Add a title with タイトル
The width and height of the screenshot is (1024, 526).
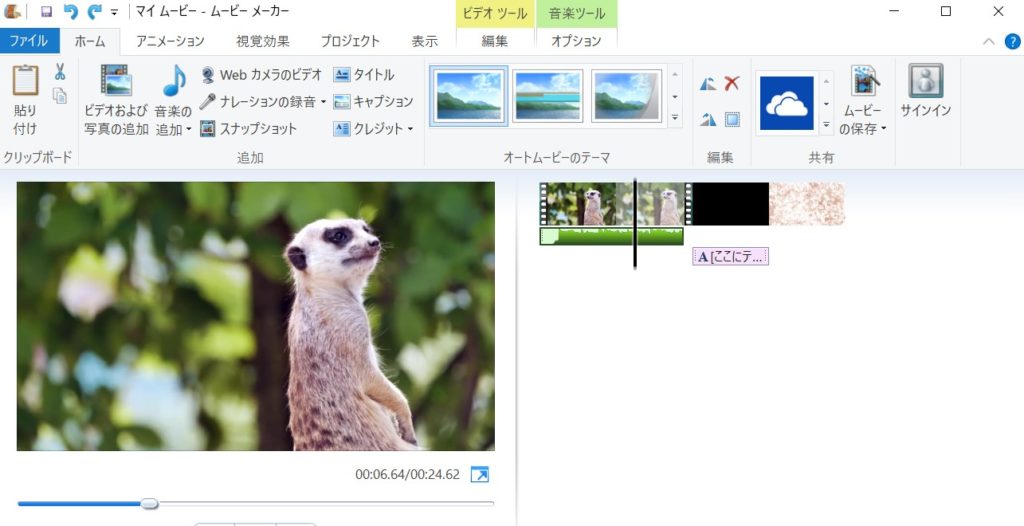point(364,74)
